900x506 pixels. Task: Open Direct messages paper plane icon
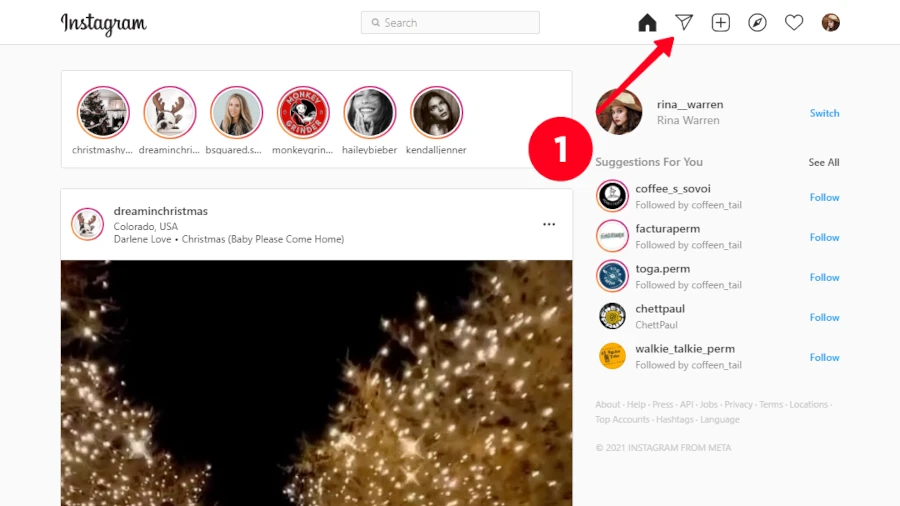[x=684, y=22]
